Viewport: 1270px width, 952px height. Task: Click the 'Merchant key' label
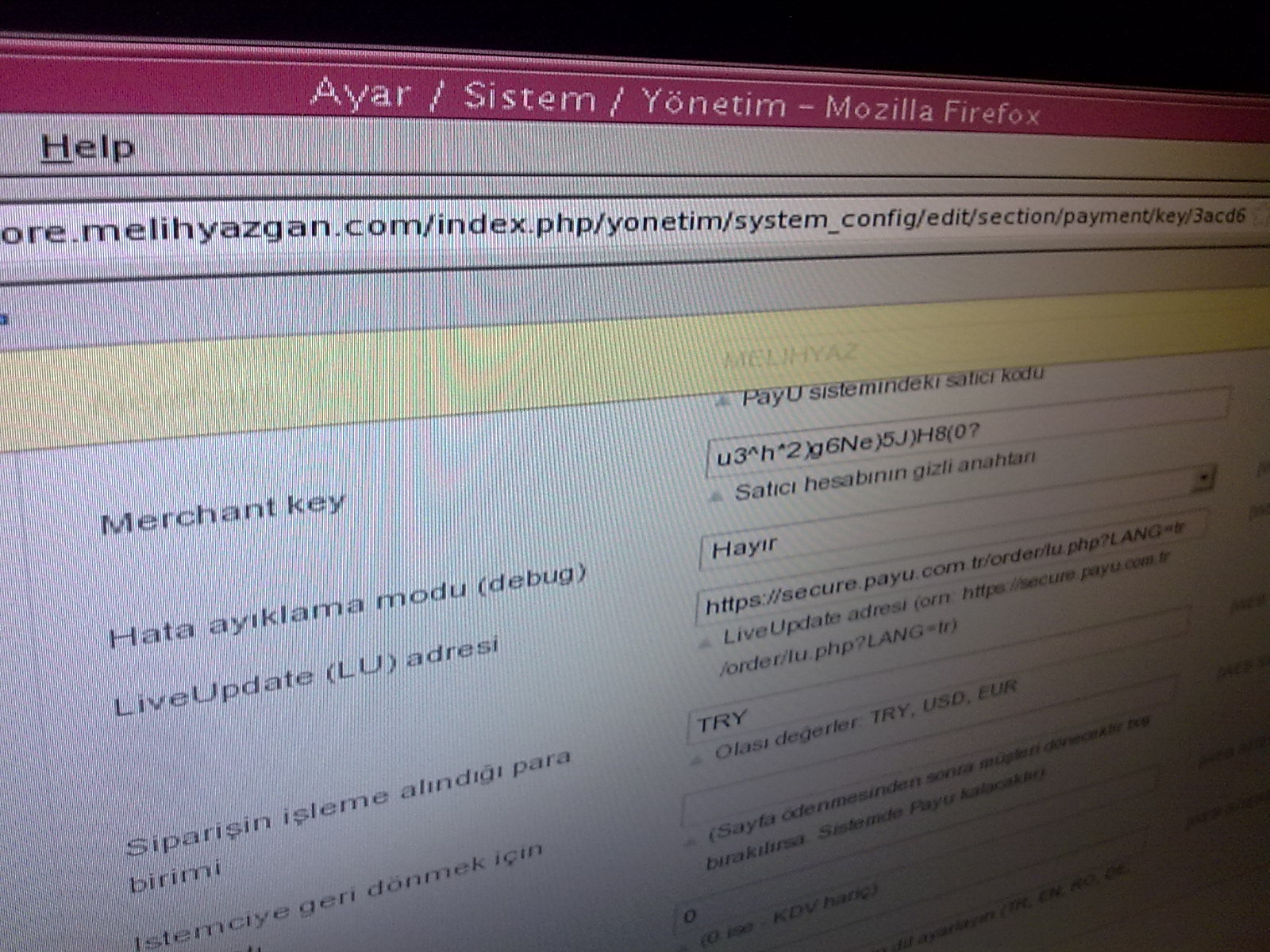pos(224,512)
